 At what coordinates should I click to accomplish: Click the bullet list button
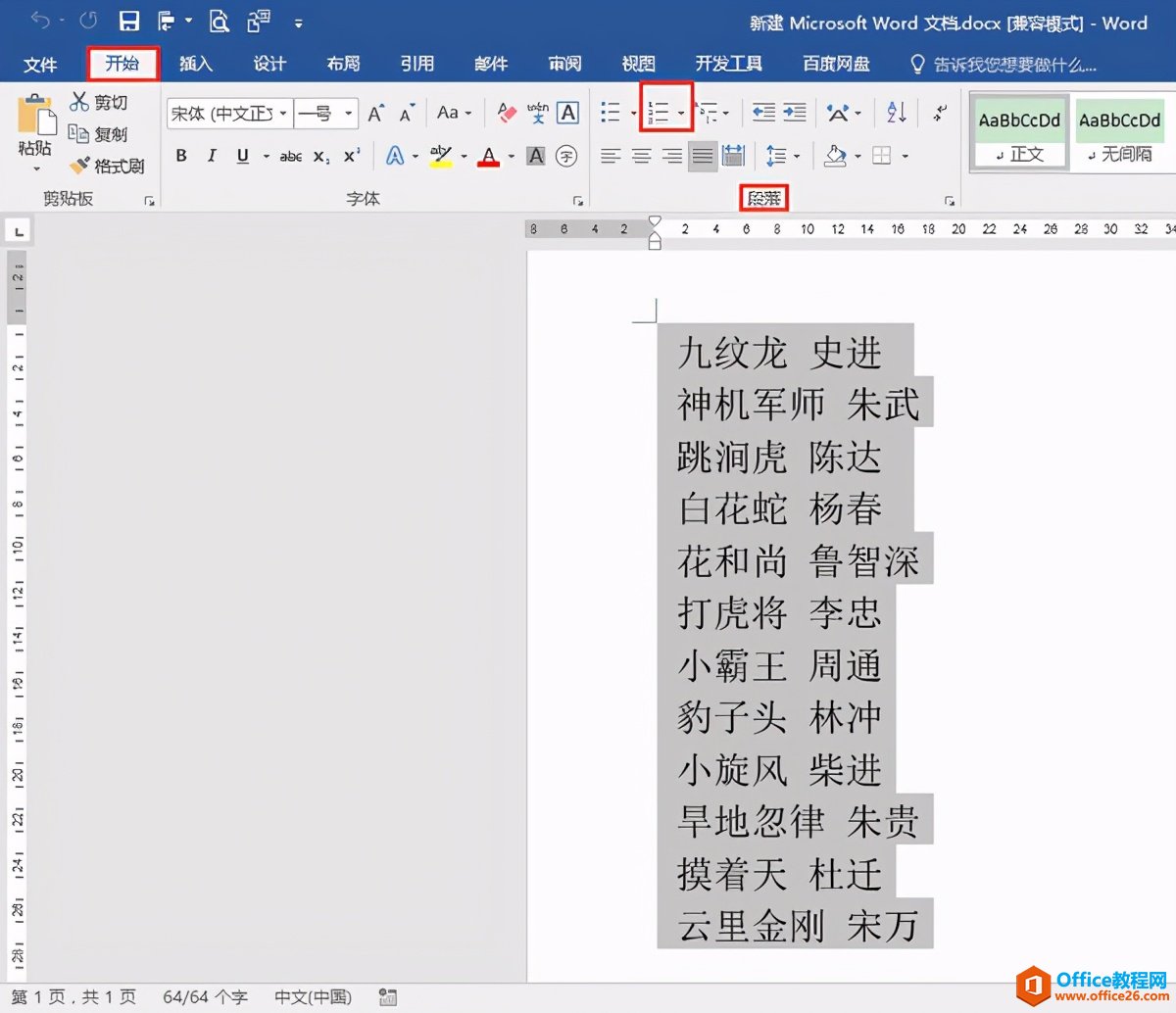tap(611, 113)
